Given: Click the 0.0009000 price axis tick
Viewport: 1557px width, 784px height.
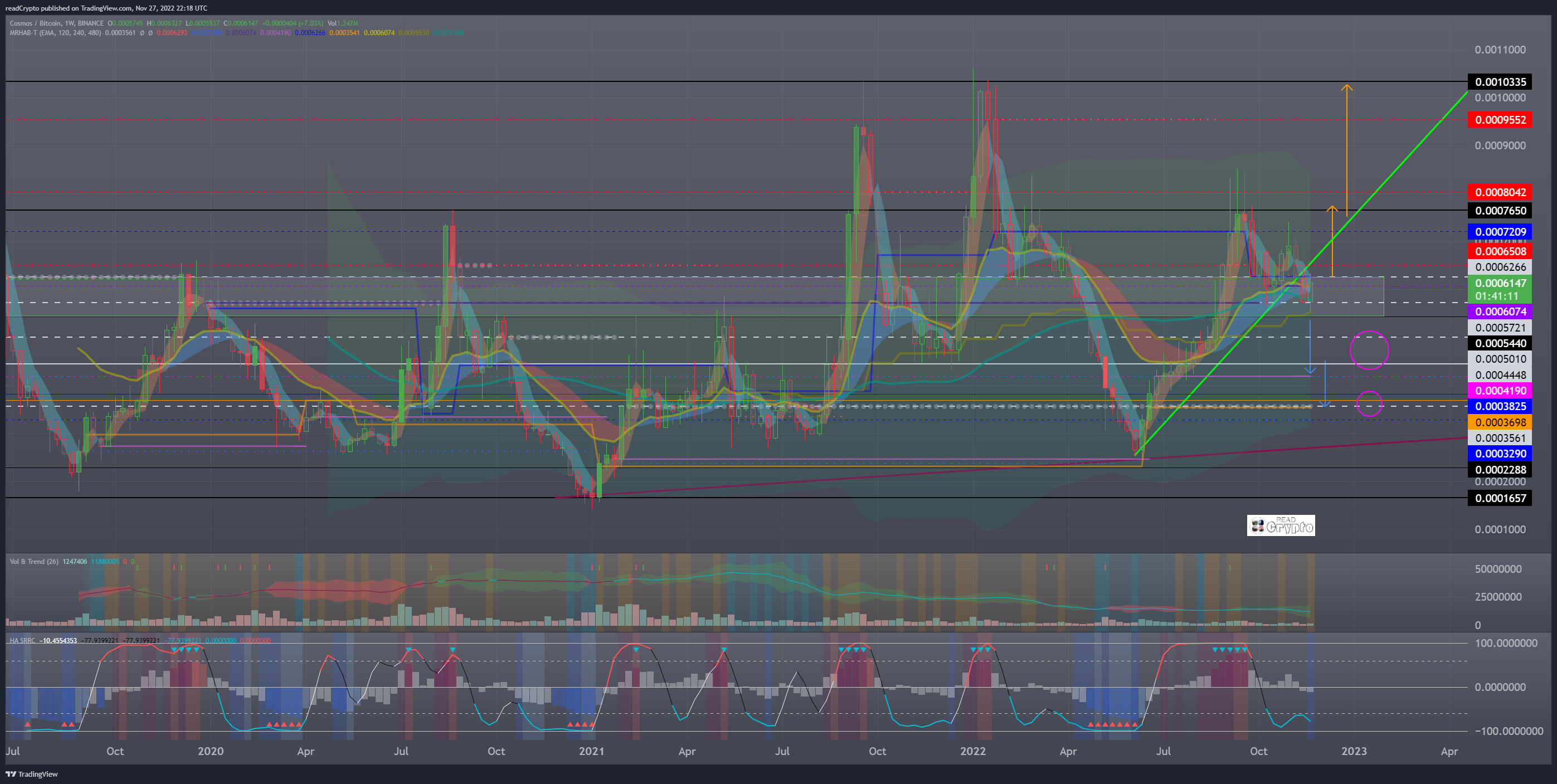Looking at the screenshot, I should pos(1500,145).
